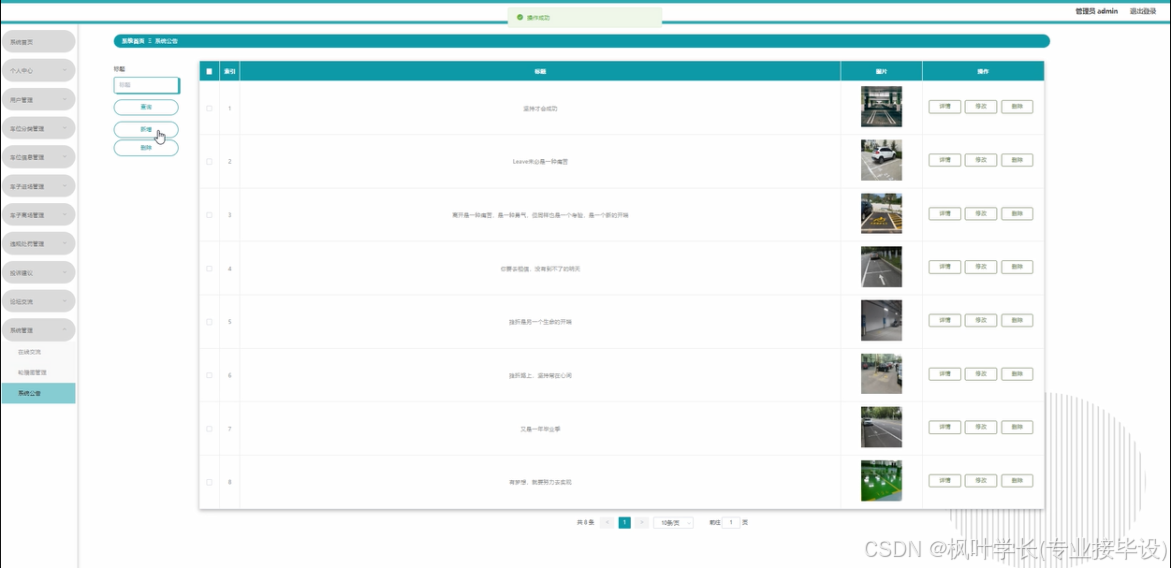Click 删除 button in row 6
Viewport: 1171px width, 569px height.
tap(1017, 373)
